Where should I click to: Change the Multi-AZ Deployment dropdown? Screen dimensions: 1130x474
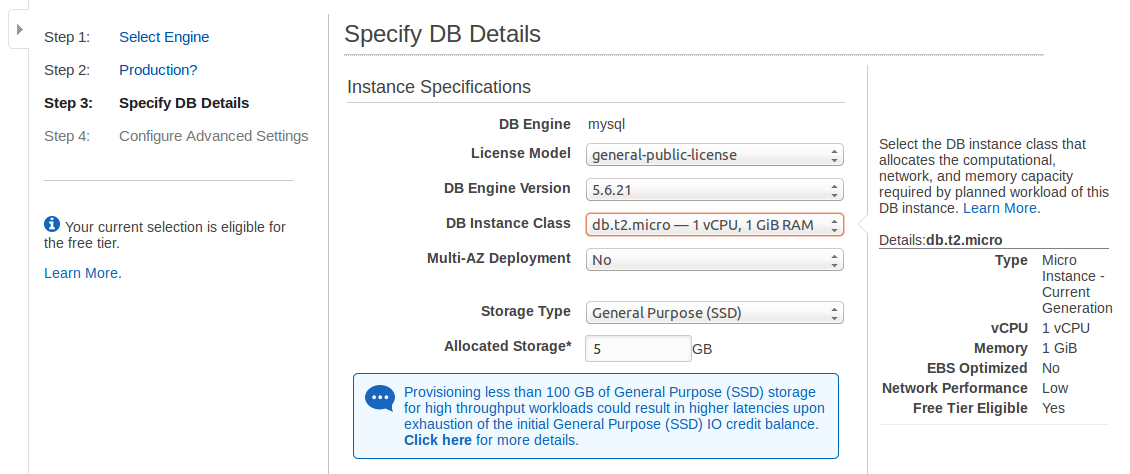714,260
